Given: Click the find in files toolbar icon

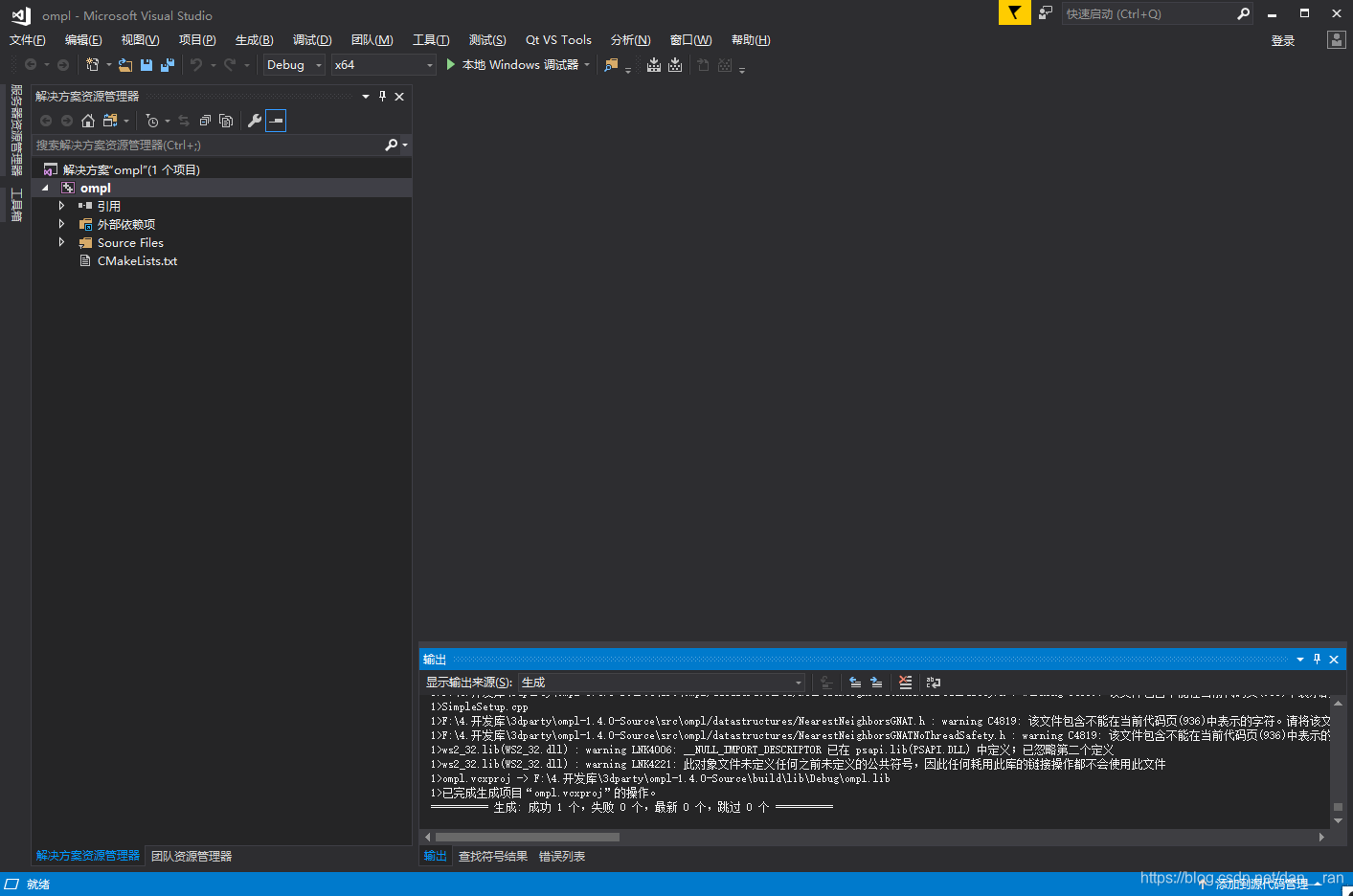Looking at the screenshot, I should coord(611,64).
